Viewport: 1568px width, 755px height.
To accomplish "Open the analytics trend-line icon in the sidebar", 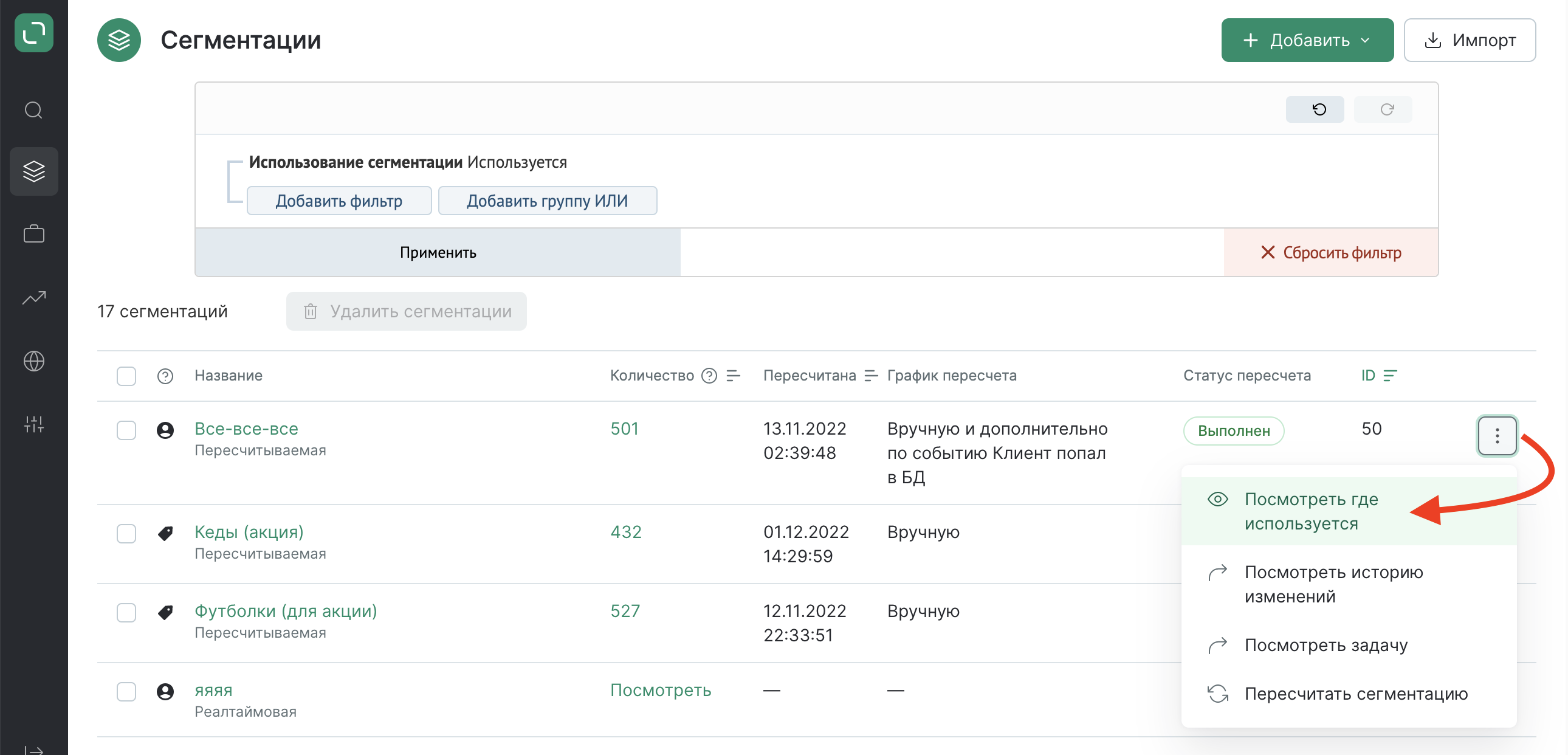I will point(34,297).
